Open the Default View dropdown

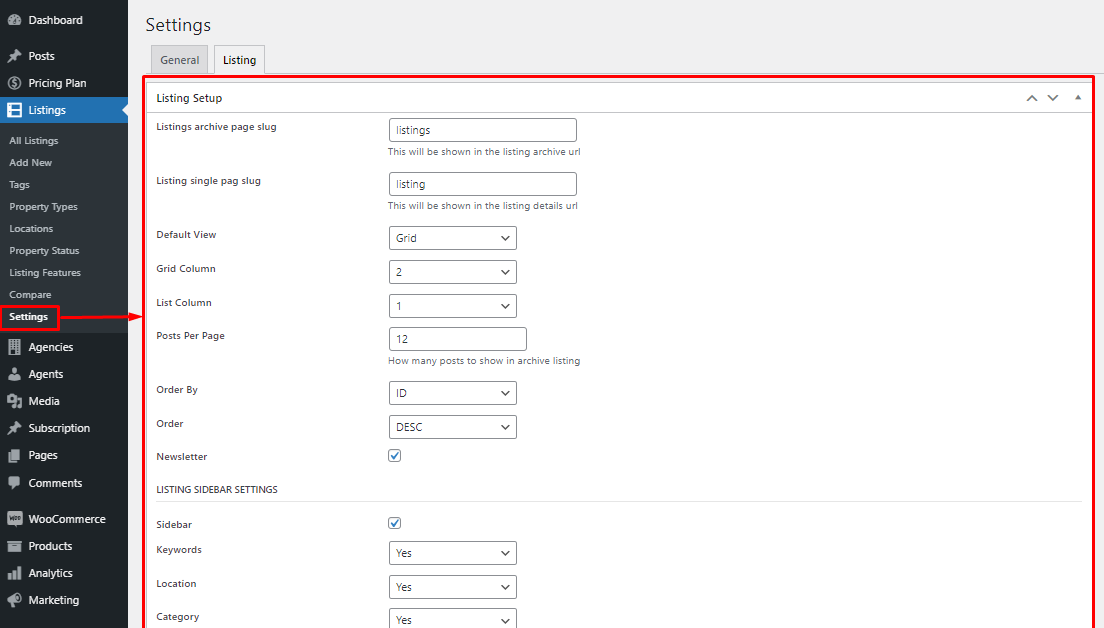(452, 238)
